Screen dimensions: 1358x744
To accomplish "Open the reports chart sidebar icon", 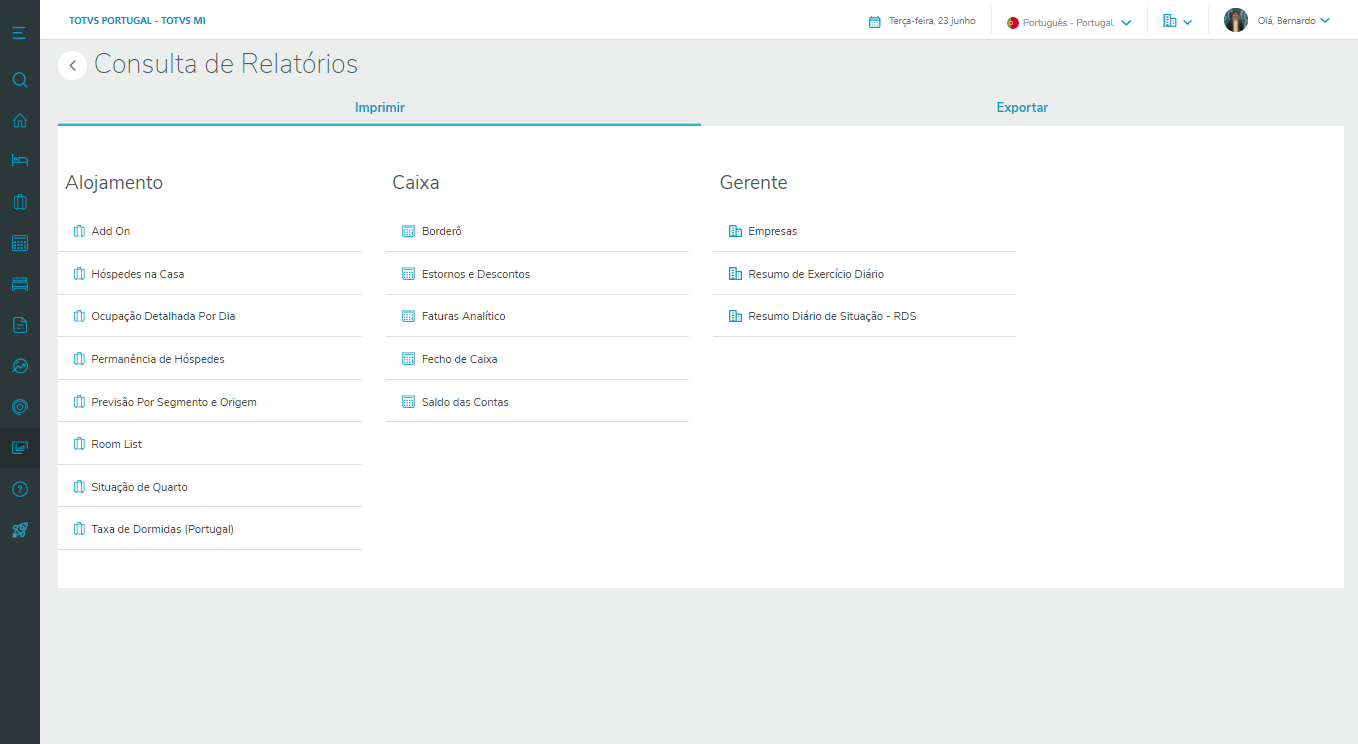I will (x=19, y=448).
